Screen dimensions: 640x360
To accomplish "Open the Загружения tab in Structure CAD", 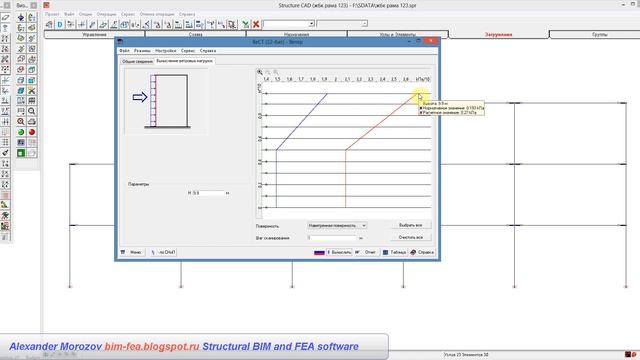I will point(498,35).
